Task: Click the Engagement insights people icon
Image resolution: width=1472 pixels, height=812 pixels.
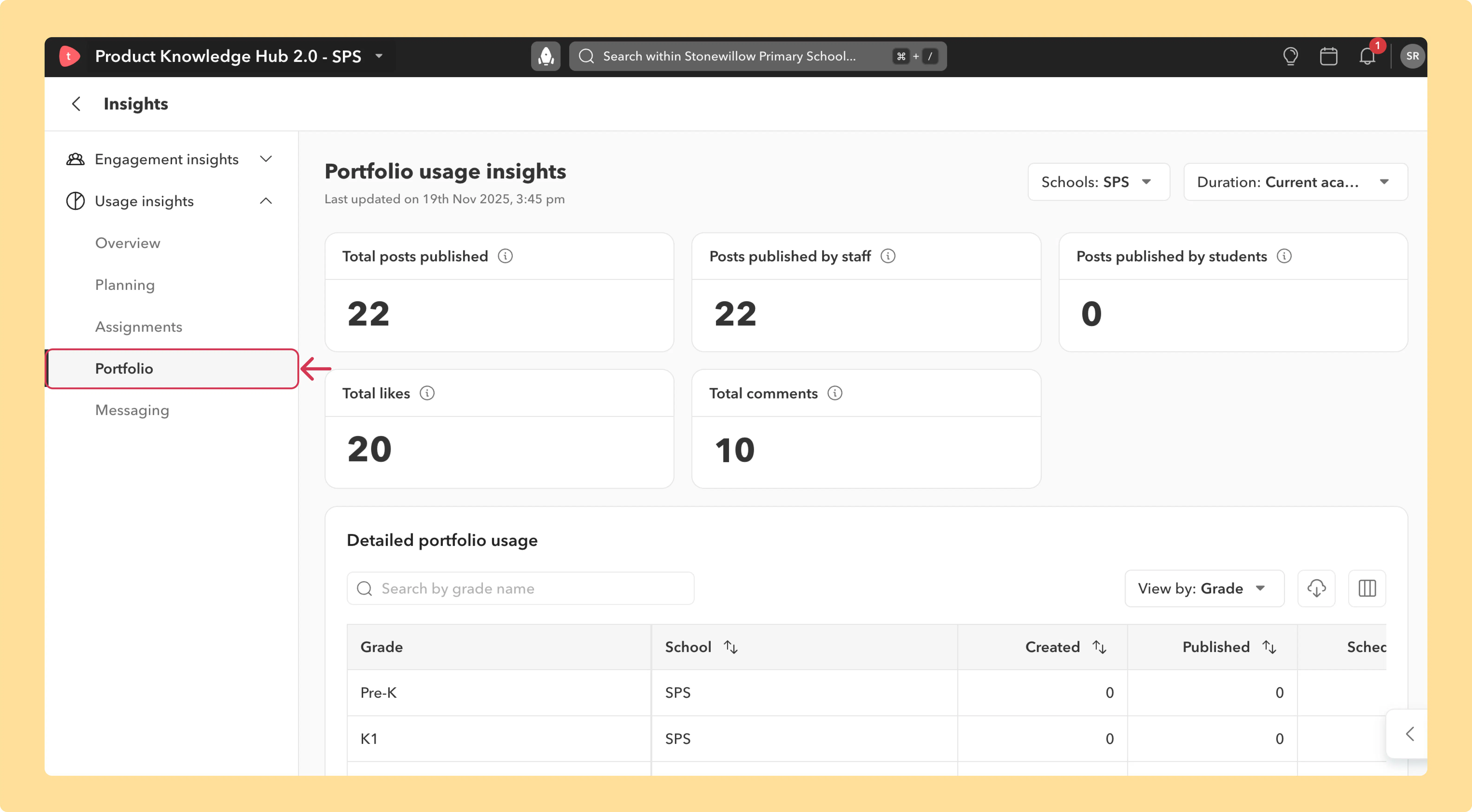Action: [76, 159]
